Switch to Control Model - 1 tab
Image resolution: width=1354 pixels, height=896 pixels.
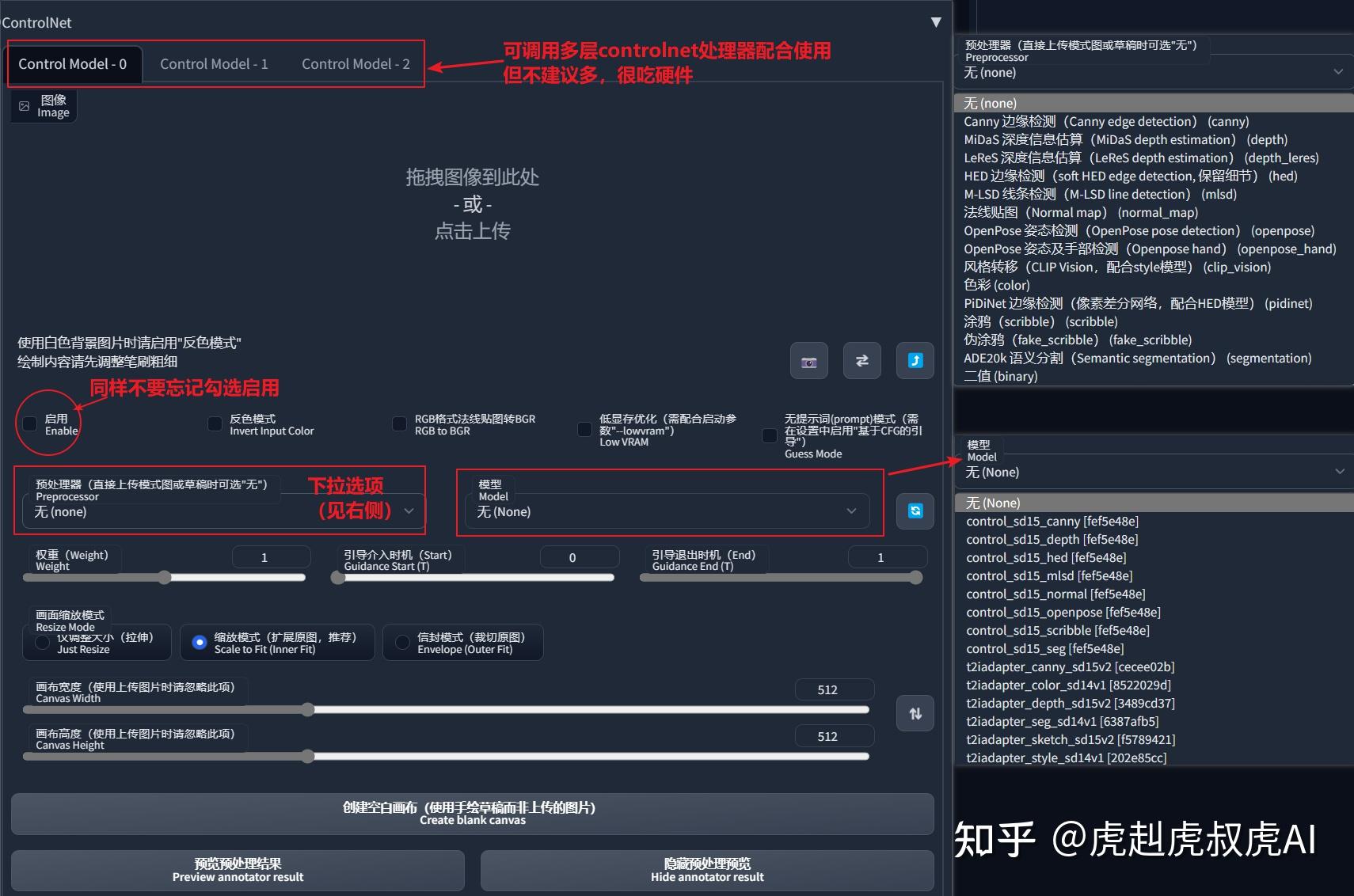click(x=214, y=64)
